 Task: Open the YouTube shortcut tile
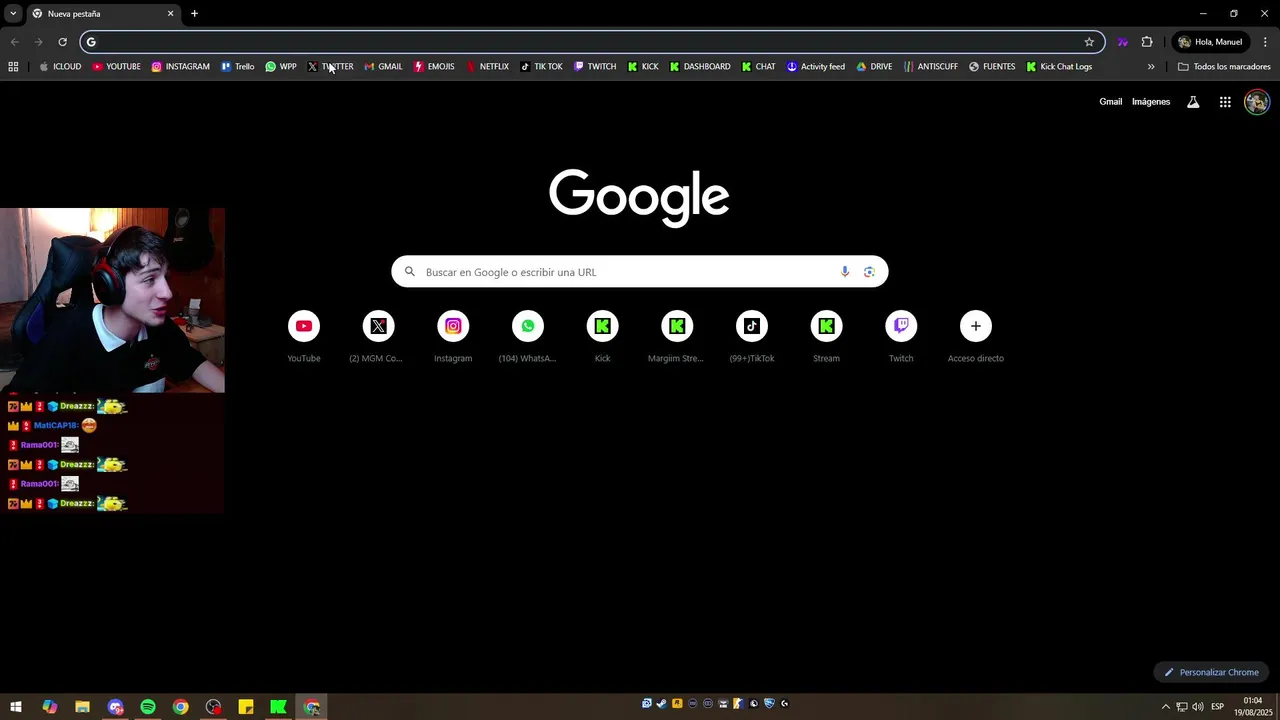point(304,337)
